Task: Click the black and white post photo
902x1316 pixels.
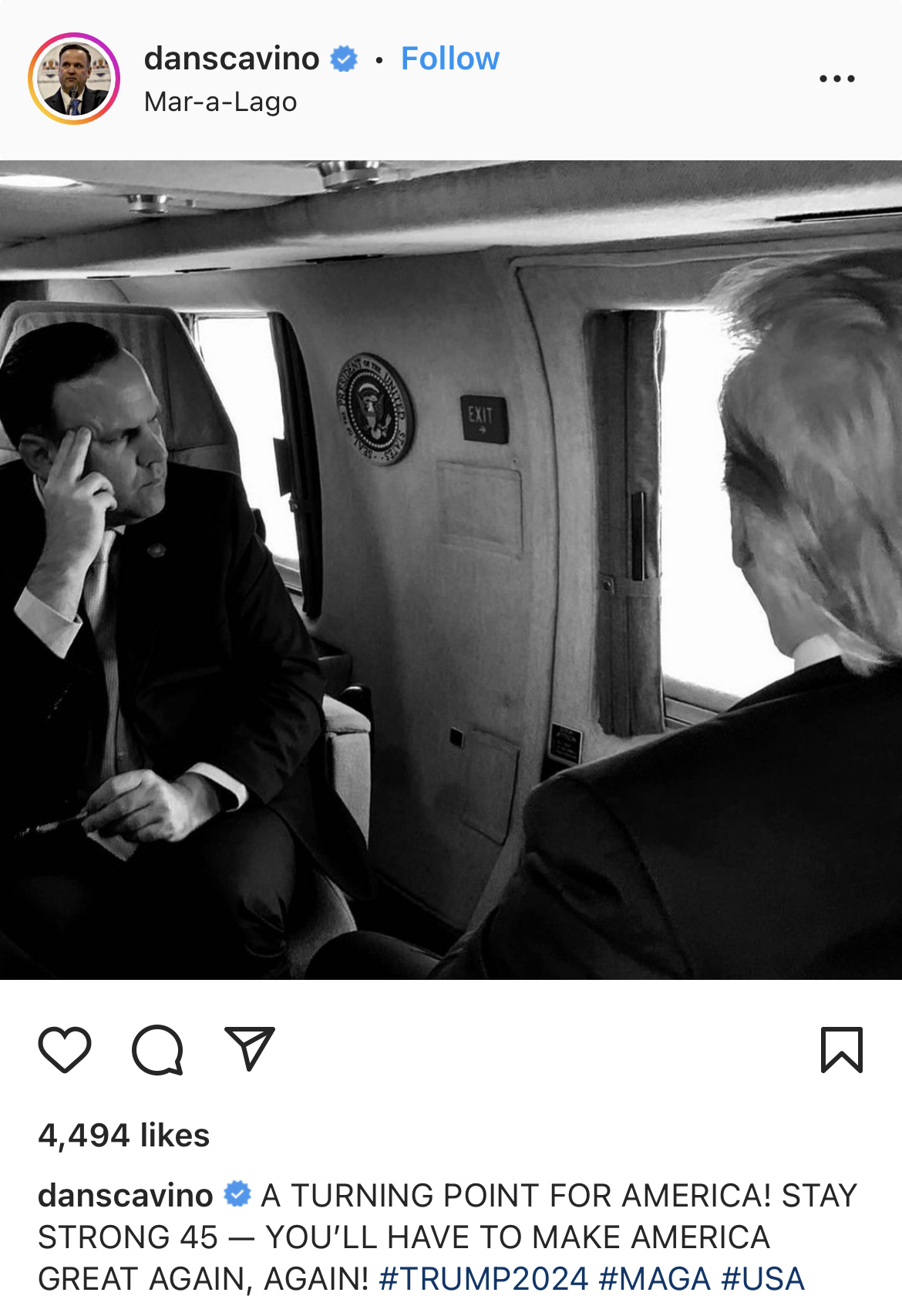Action: (451, 570)
